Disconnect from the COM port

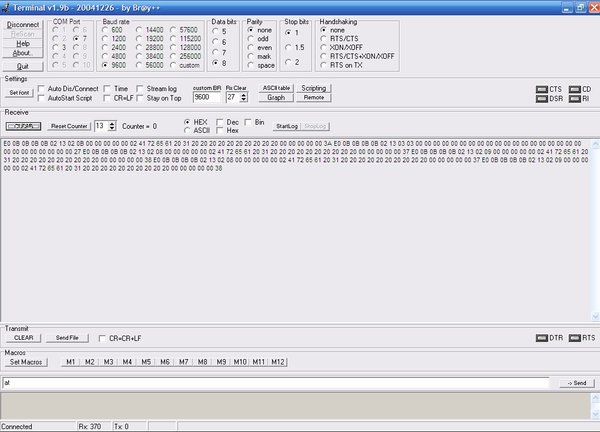[23, 24]
